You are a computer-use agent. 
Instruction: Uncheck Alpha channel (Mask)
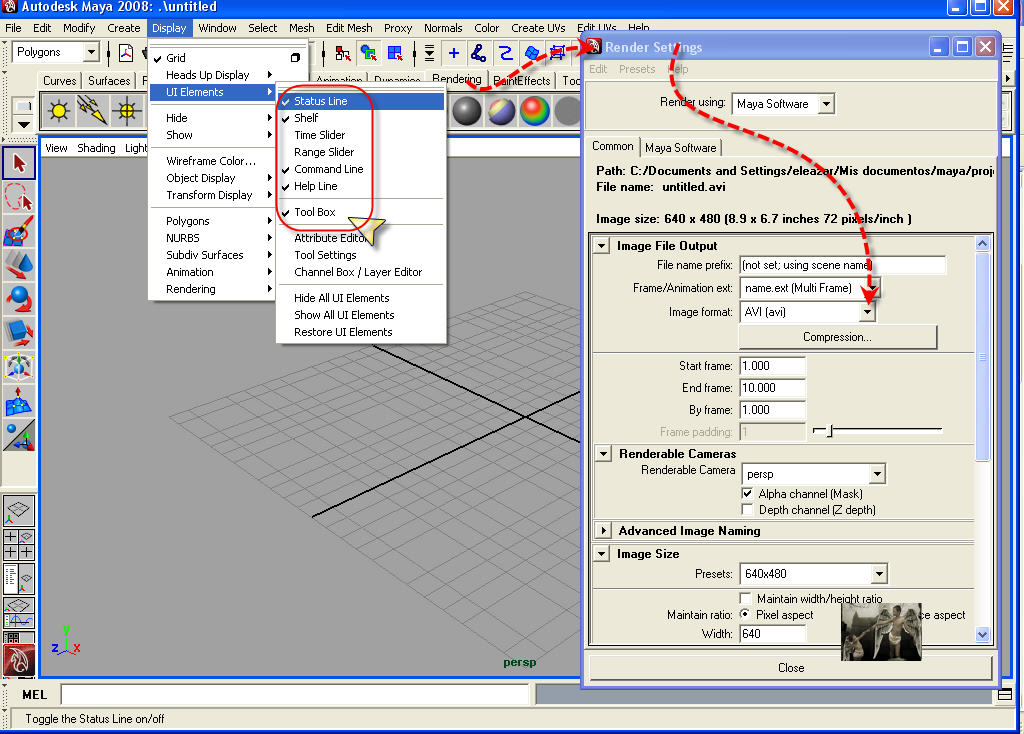747,494
